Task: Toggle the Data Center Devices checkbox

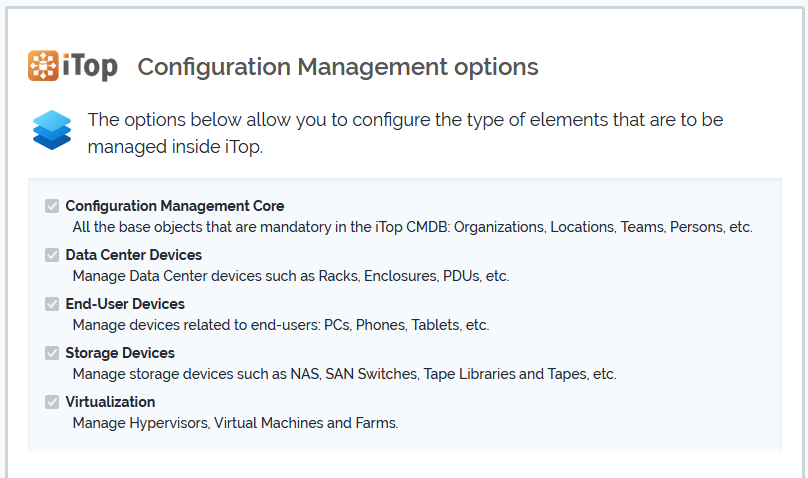Action: [x=52, y=255]
